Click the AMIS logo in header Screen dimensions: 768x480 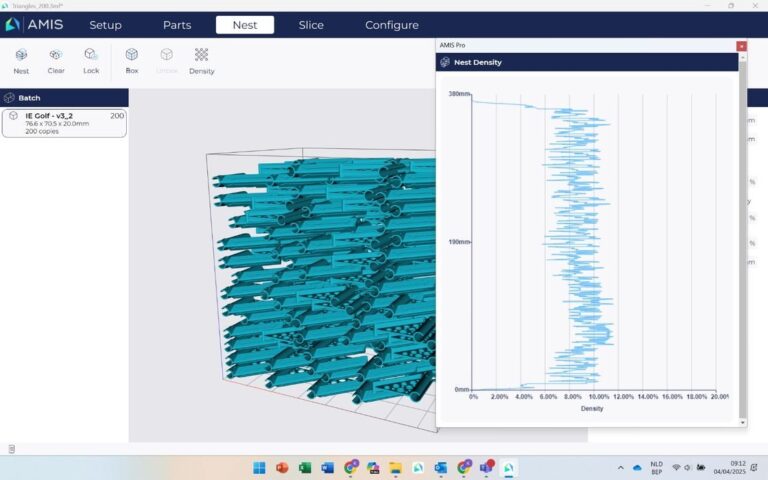34,24
